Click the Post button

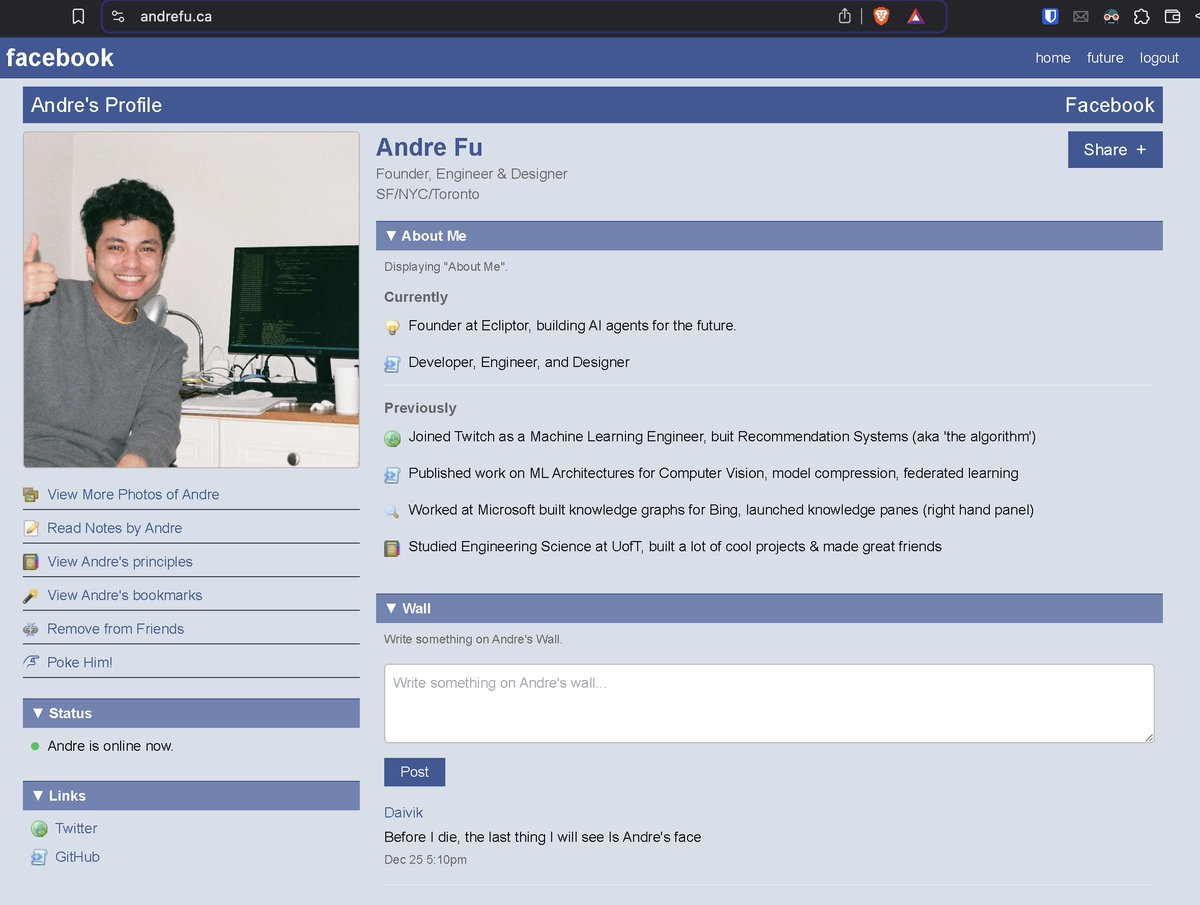click(x=414, y=772)
